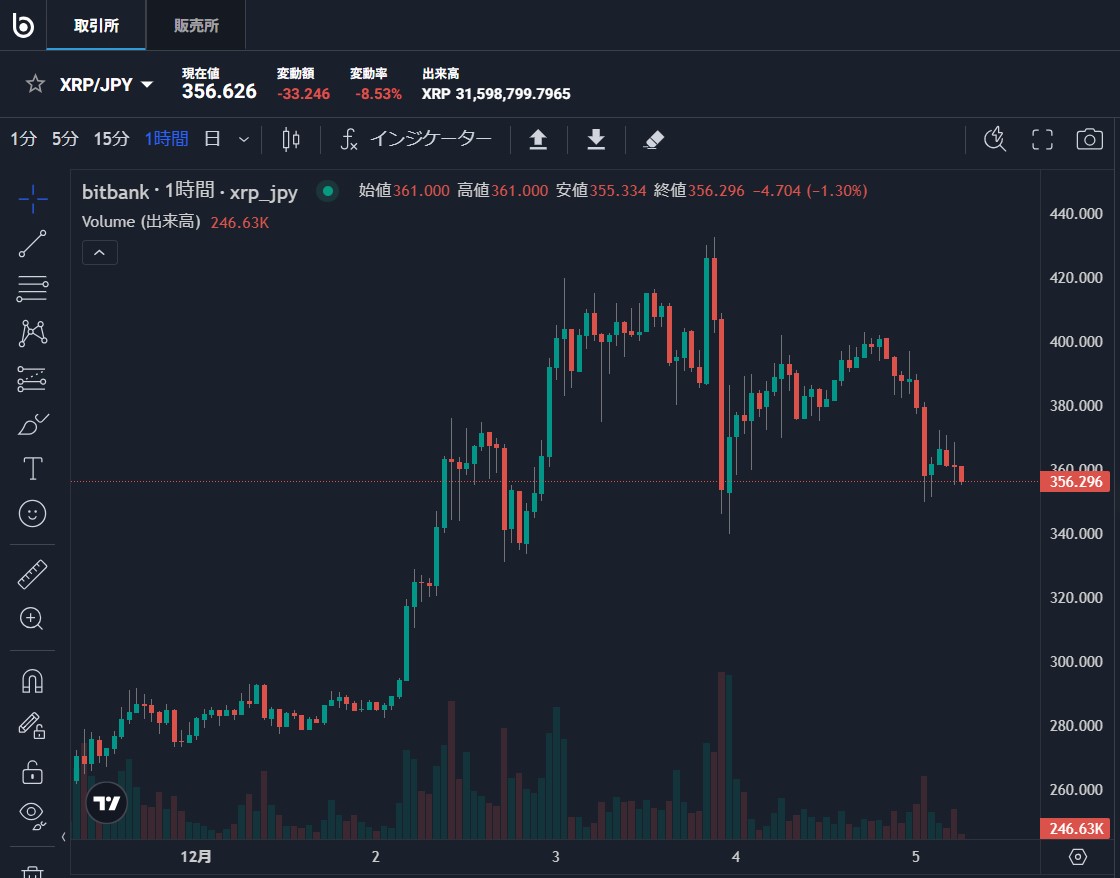This screenshot has width=1120, height=878.
Task: Click the 356.296 price label on axis
Action: pos(1075,481)
